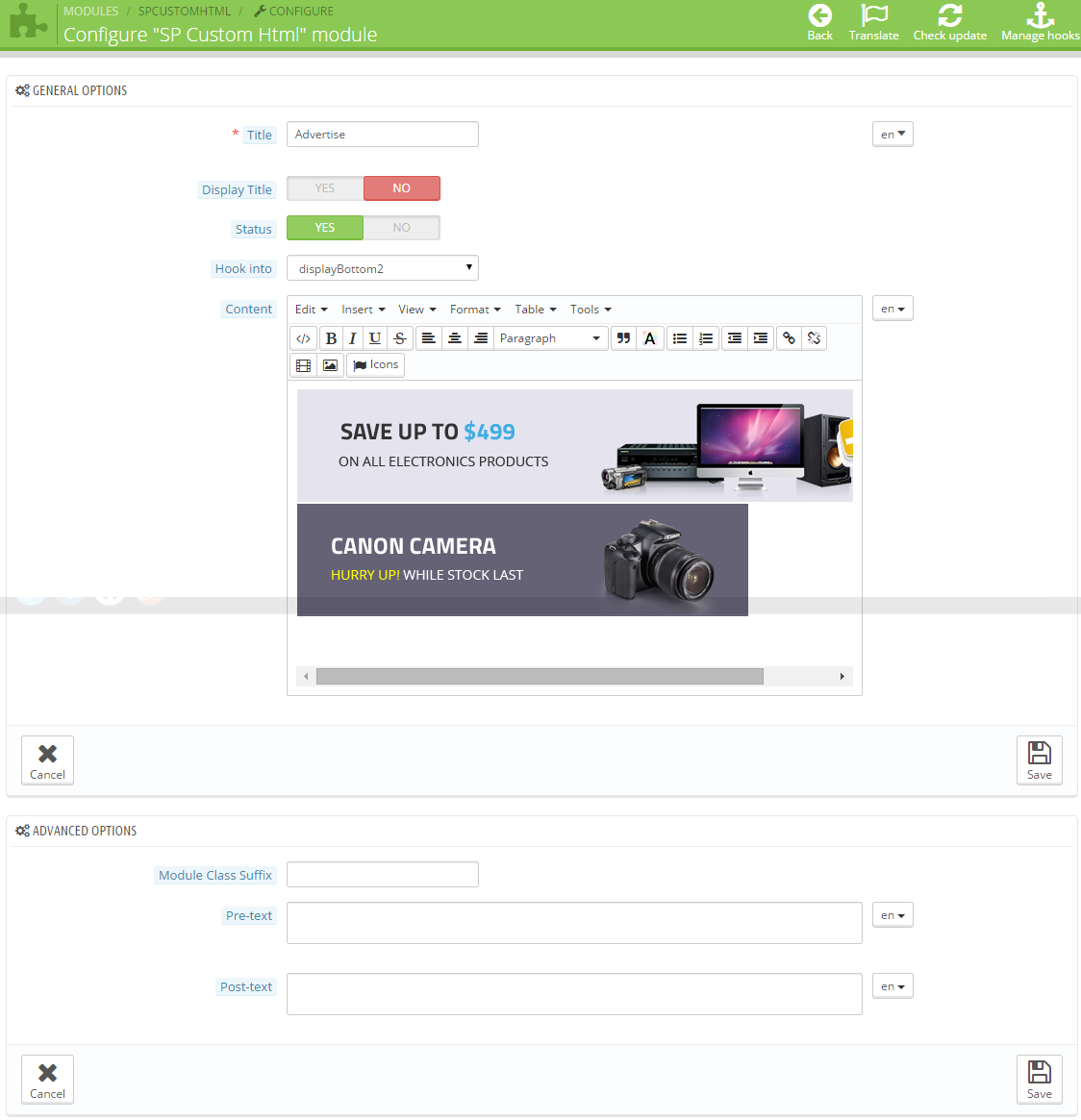Click the Post-text text area
Viewport: 1081px width, 1120px height.
574,993
